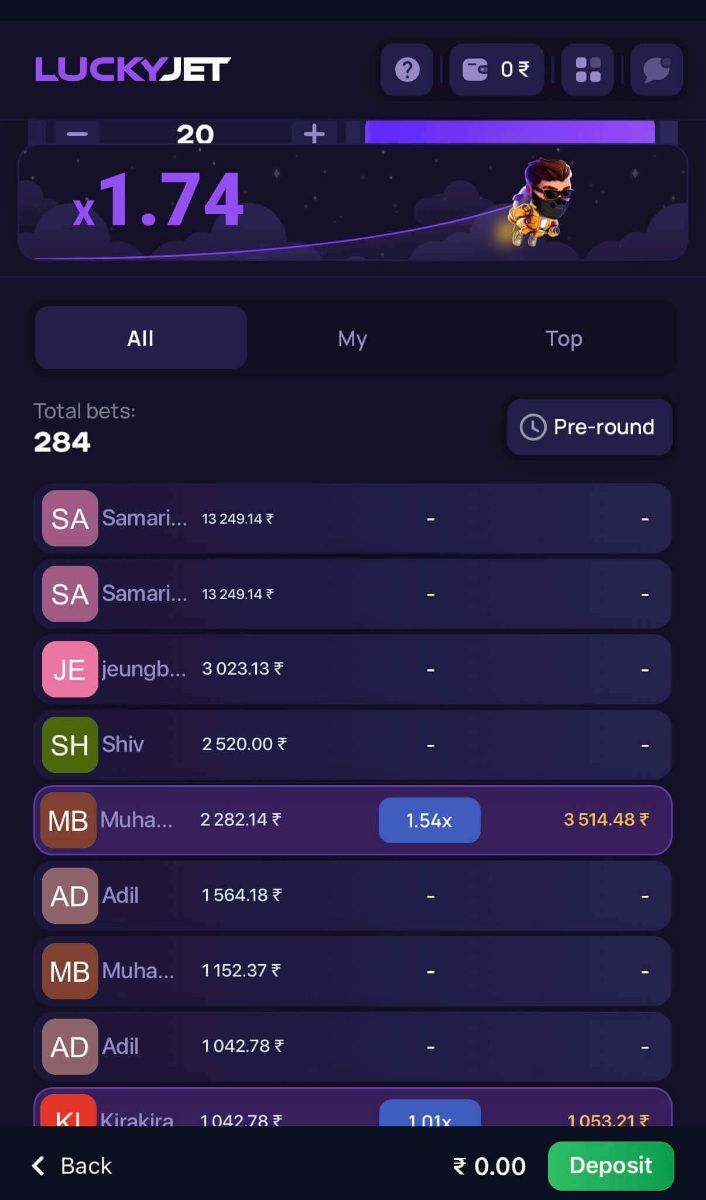Click the pink JE jeungb avatar

(70, 669)
